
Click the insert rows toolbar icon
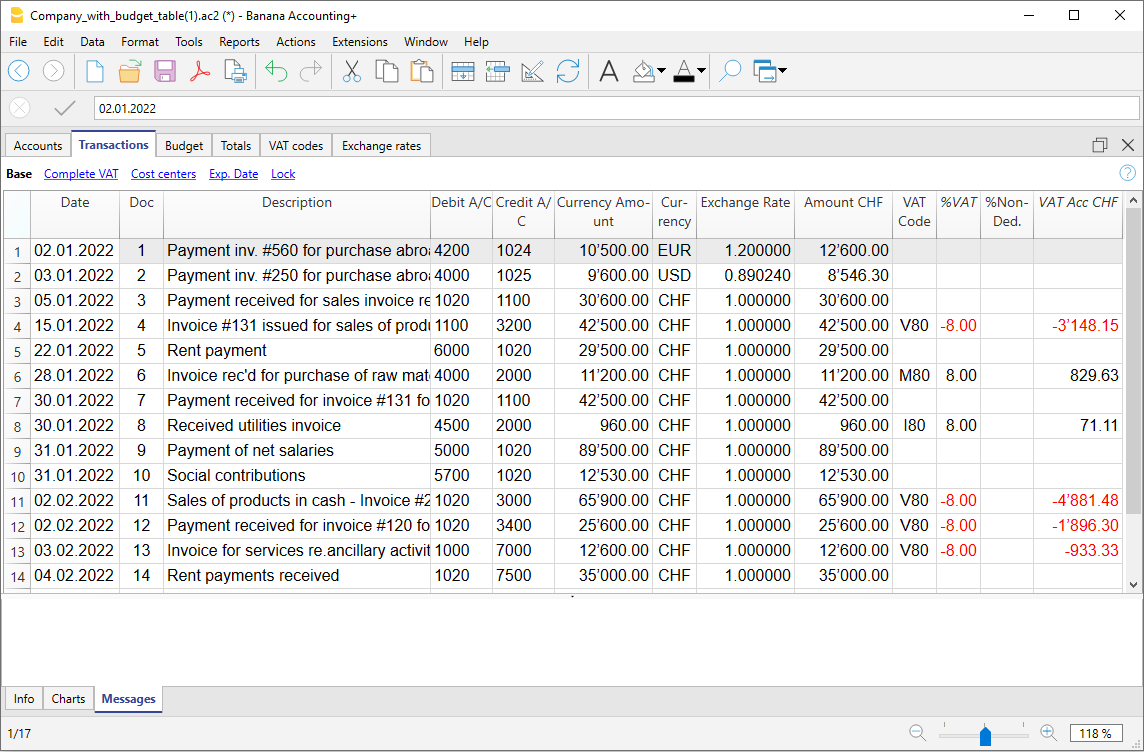[x=498, y=71]
